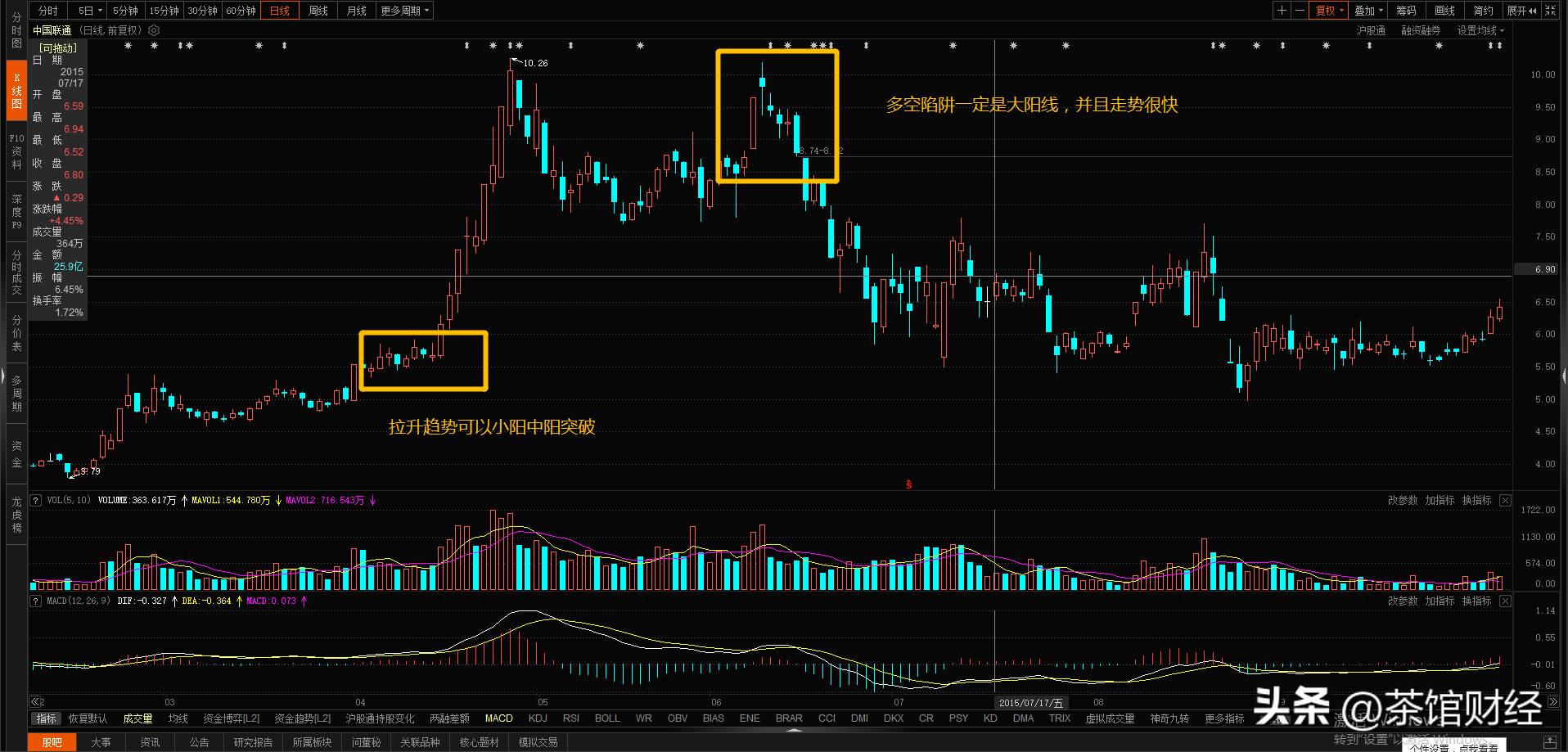Close the VOL indicator panel
The width and height of the screenshot is (1568, 752).
(x=1505, y=500)
